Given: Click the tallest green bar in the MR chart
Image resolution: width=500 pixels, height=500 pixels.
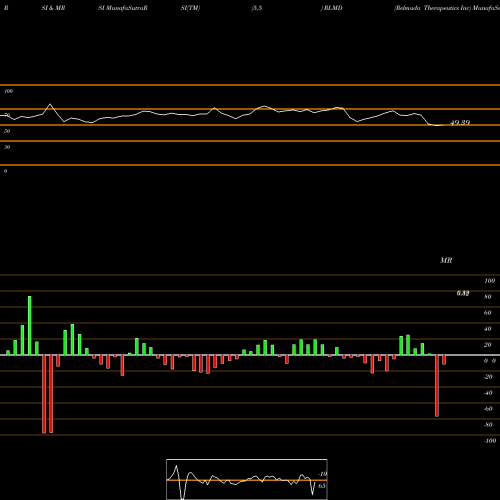Looking at the screenshot, I should tap(30, 325).
